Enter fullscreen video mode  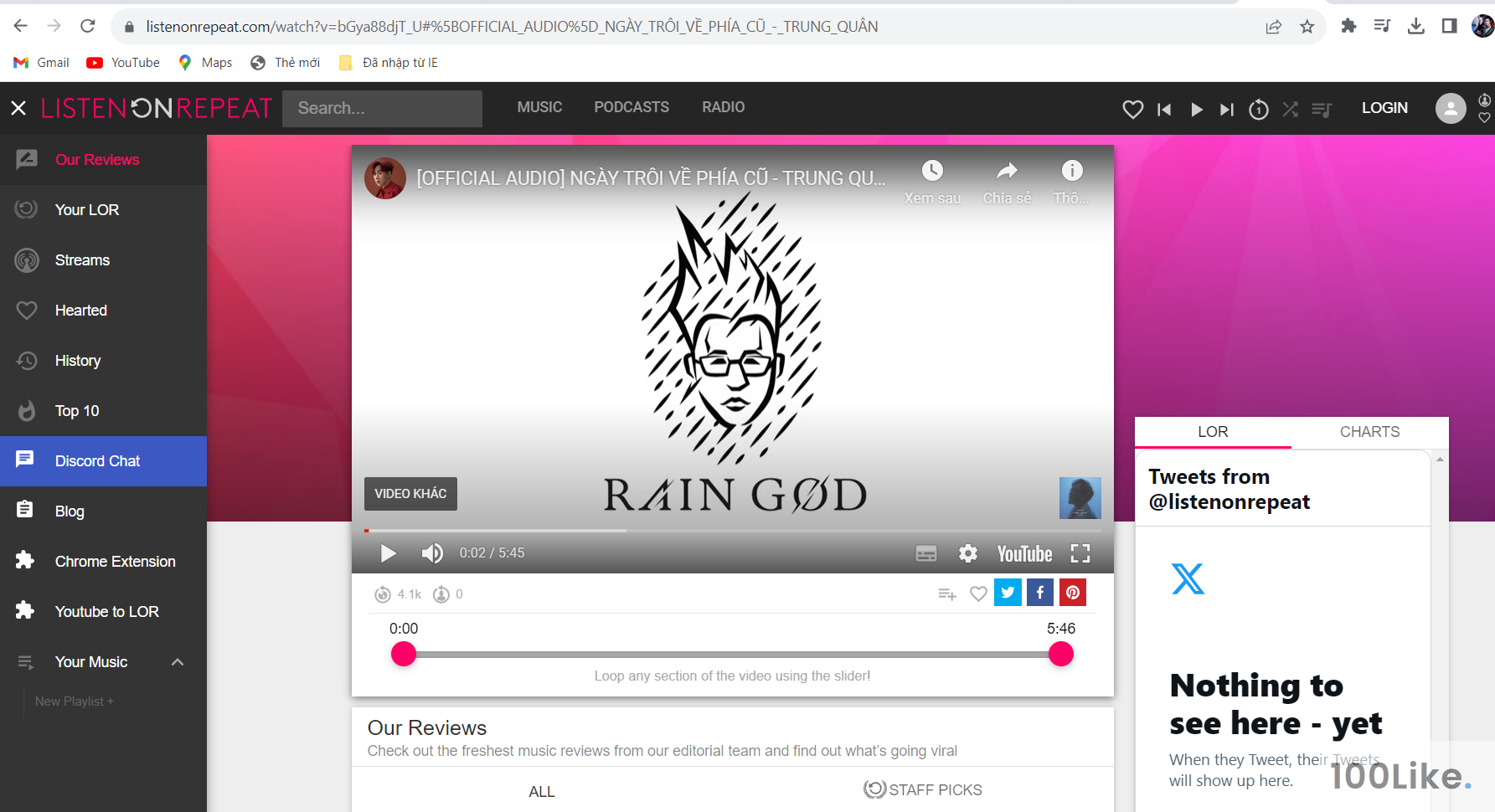pos(1080,553)
